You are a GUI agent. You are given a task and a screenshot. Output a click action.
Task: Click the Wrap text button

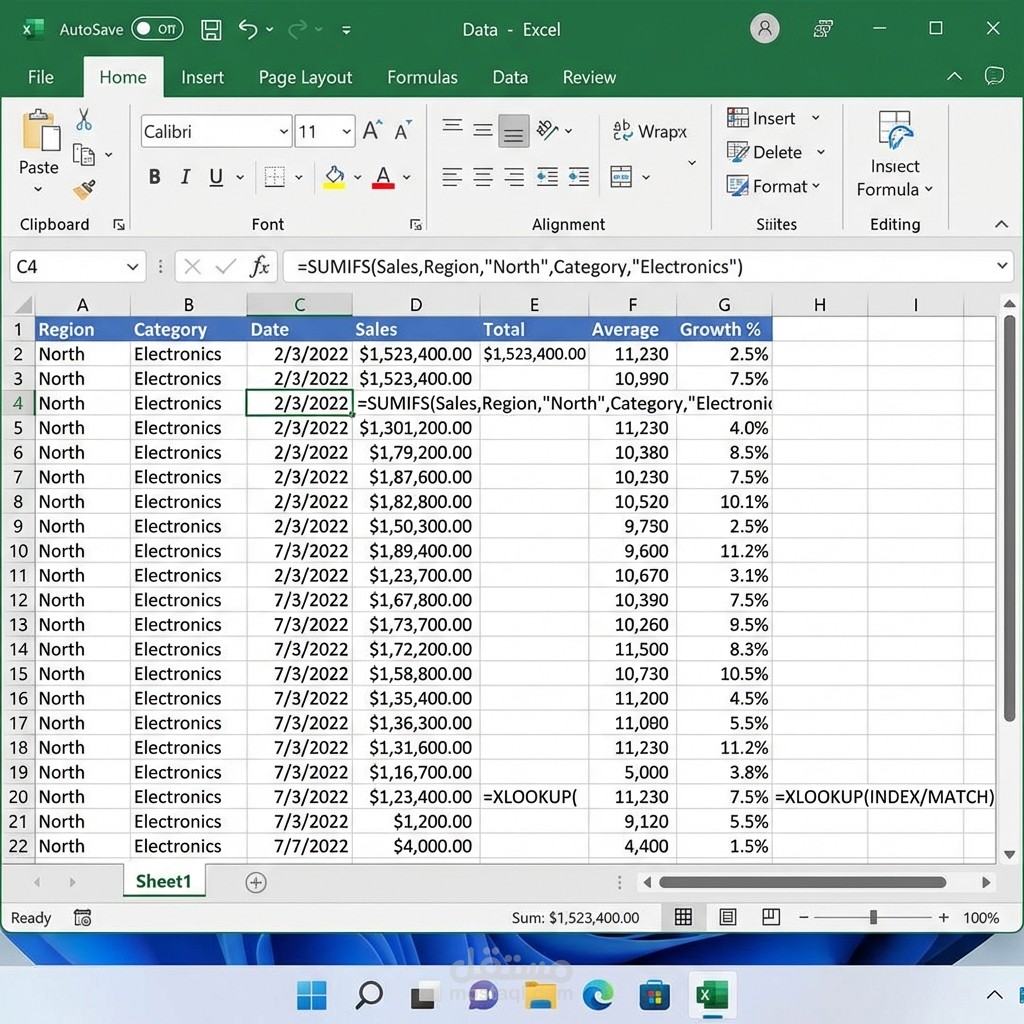pos(650,131)
